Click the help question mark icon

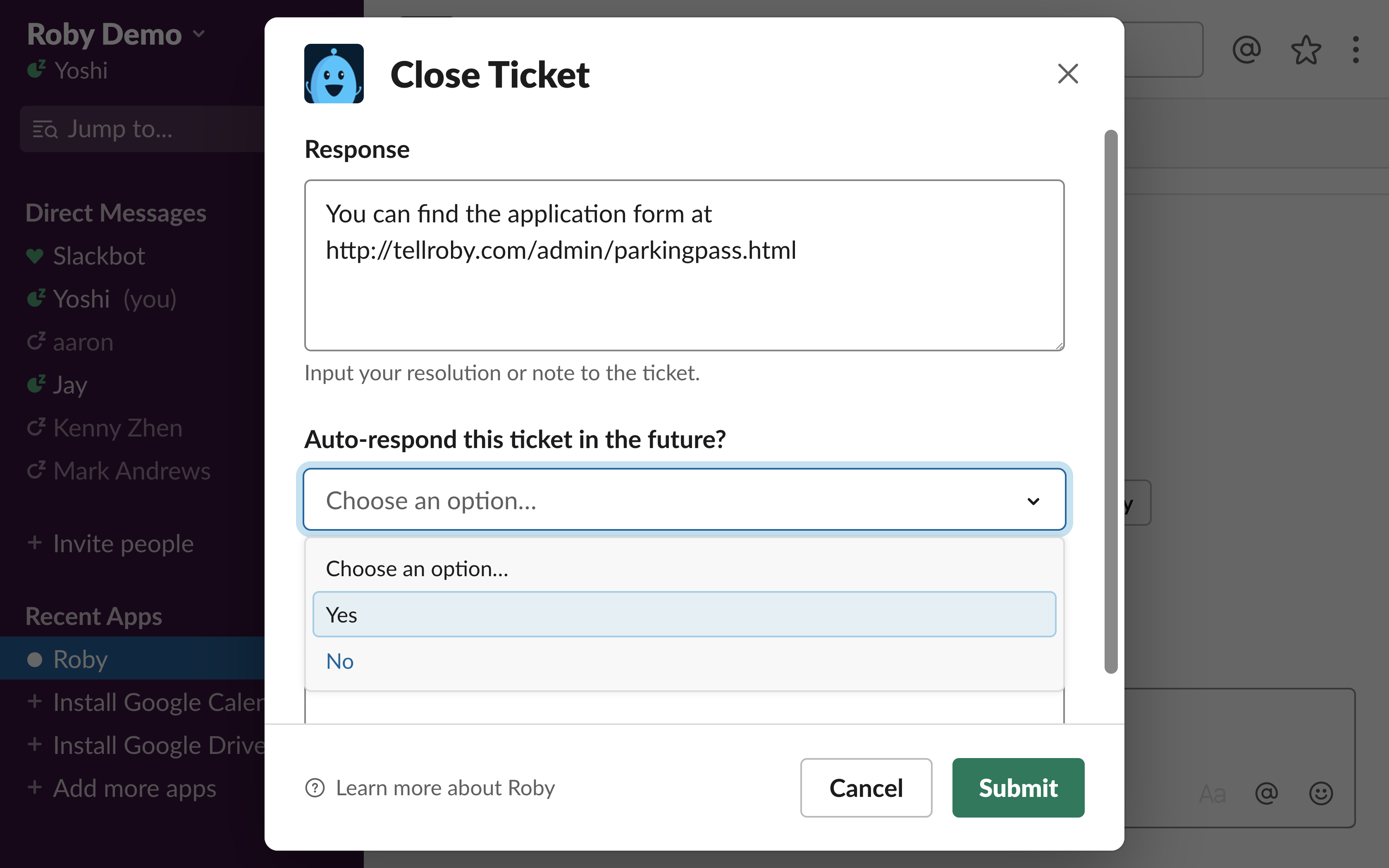click(315, 788)
